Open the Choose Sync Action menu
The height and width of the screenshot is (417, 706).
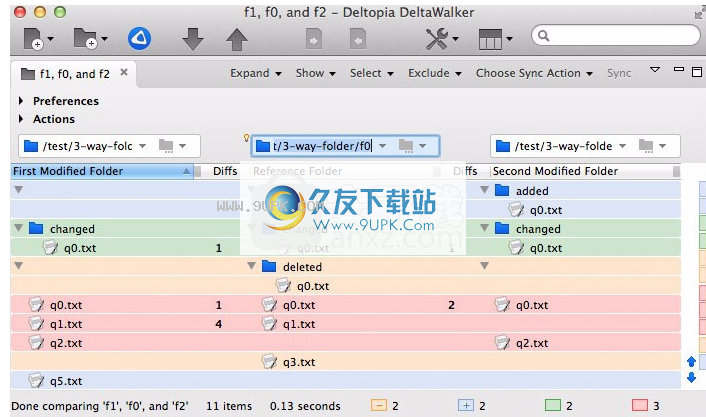(534, 73)
